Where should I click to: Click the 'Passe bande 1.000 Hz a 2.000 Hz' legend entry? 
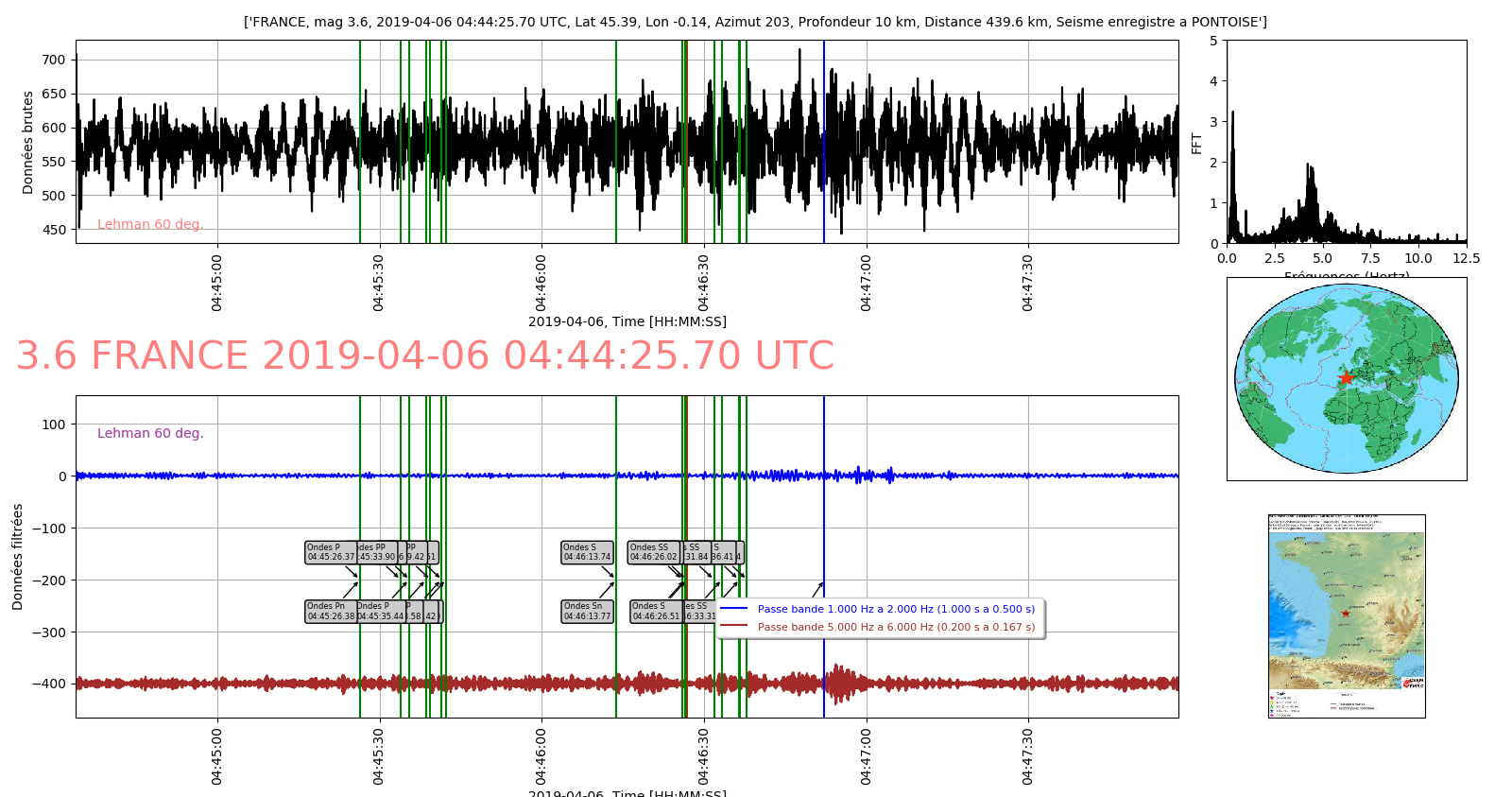coord(896,609)
